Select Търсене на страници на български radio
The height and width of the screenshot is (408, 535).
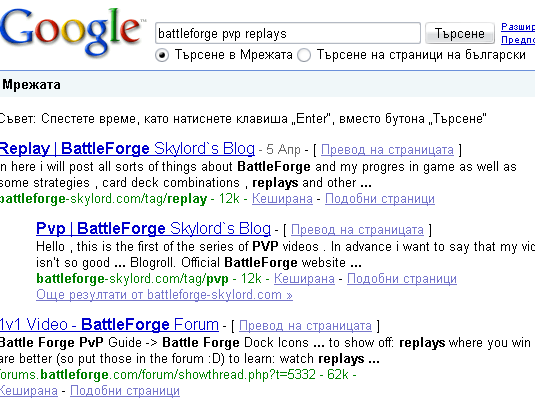coord(304,55)
